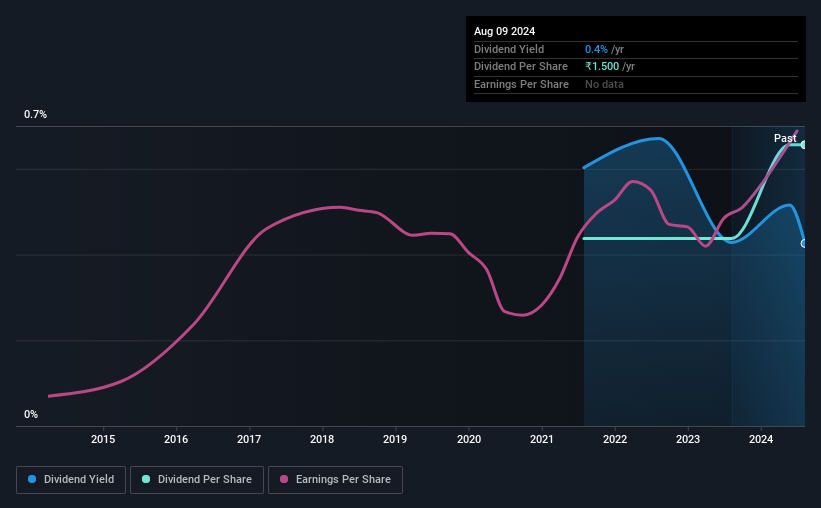Select the 2015 x-axis label
821x508 pixels.
[103, 439]
